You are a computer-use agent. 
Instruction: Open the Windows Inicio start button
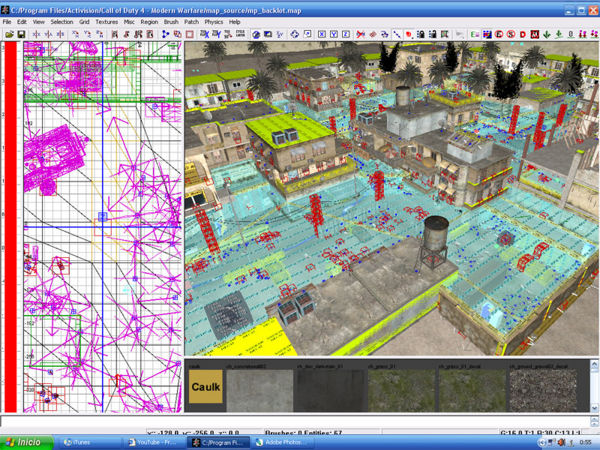tap(26, 442)
